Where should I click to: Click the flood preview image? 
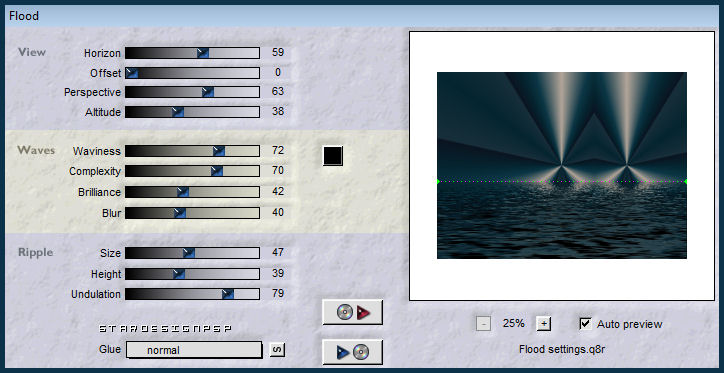click(561, 165)
